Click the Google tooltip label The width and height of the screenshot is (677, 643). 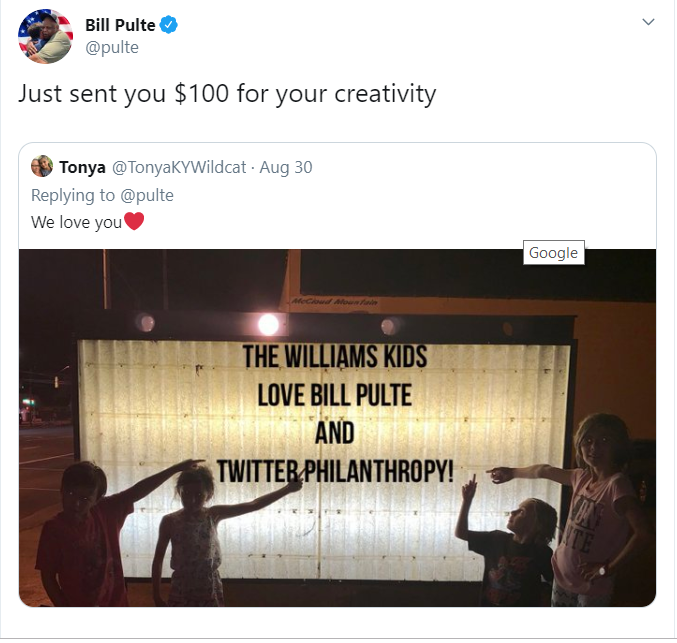tap(553, 253)
